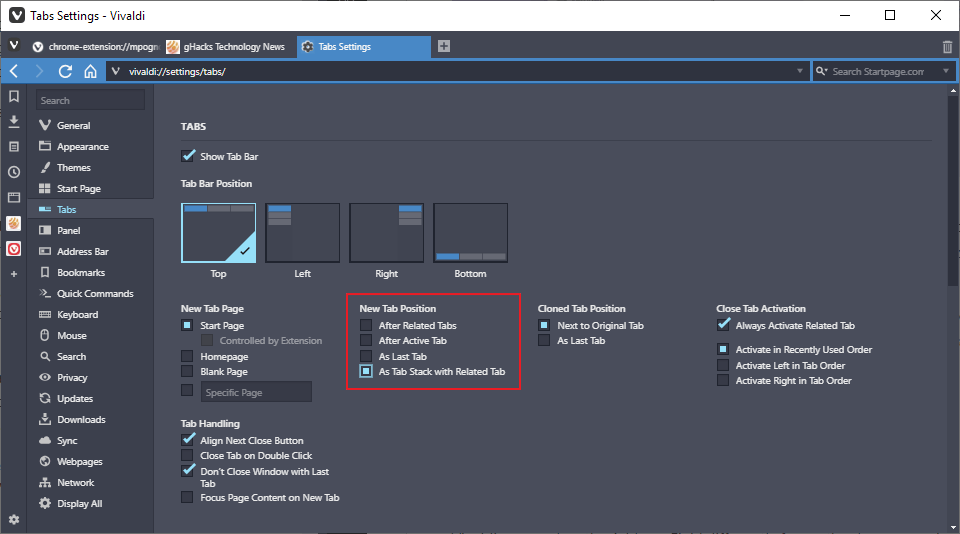Viewport: 960px width, 534px height.
Task: Click the settings Search field
Action: (91, 100)
